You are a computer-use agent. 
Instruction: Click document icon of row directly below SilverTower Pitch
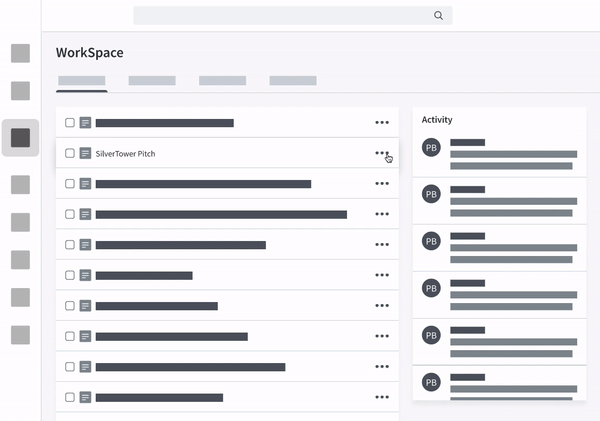coord(85,184)
